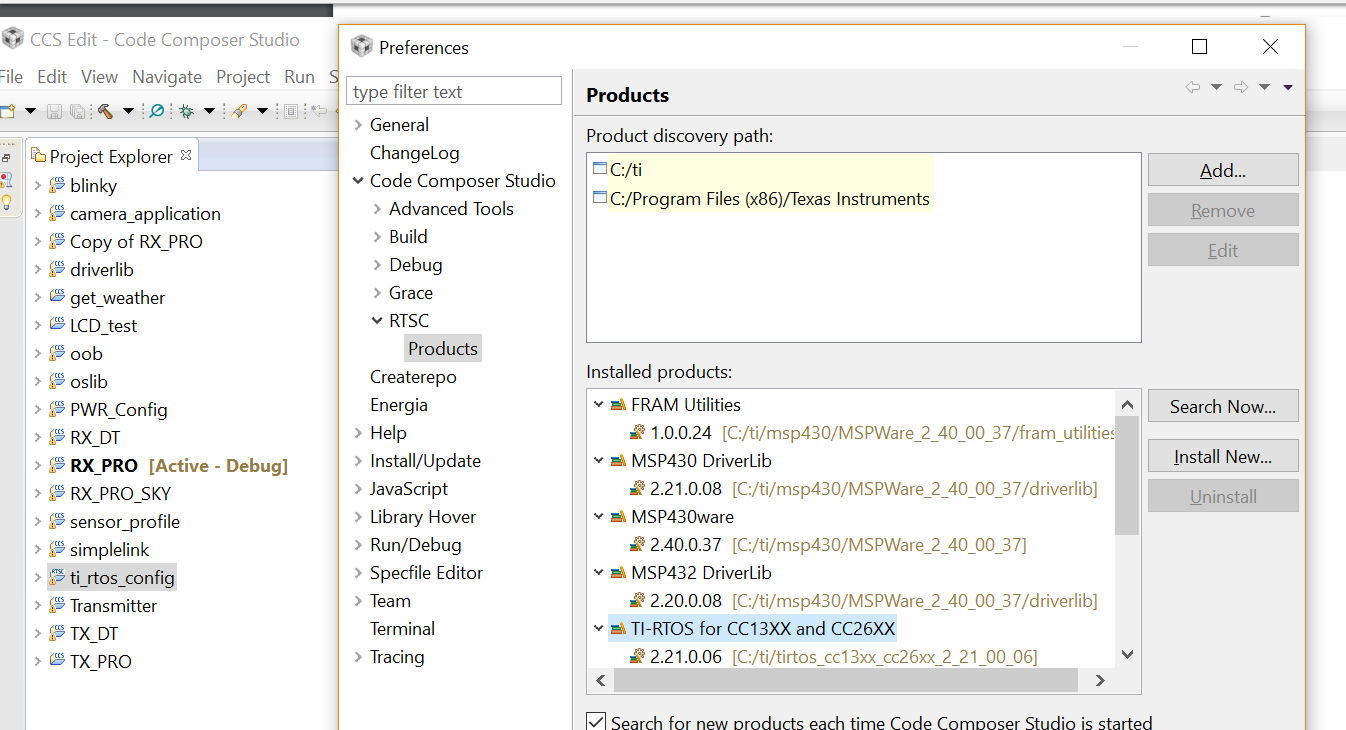The height and width of the screenshot is (730, 1346).
Task: Toggle the C:/Program Files (x86)/Texas Instruments path checkbox
Action: point(599,198)
